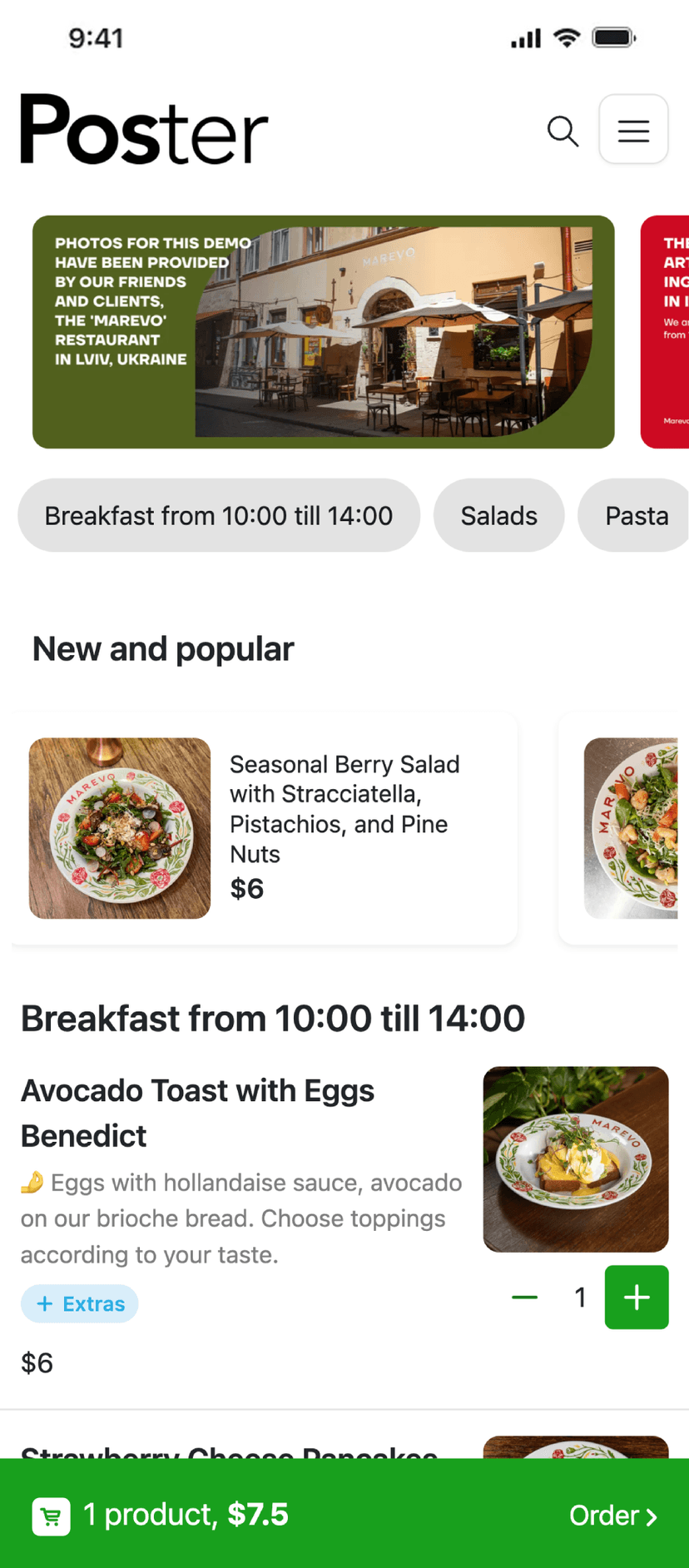Image resolution: width=689 pixels, height=1568 pixels.
Task: Open the Strawberry Cheese Pancakes photo
Action: (x=575, y=1446)
